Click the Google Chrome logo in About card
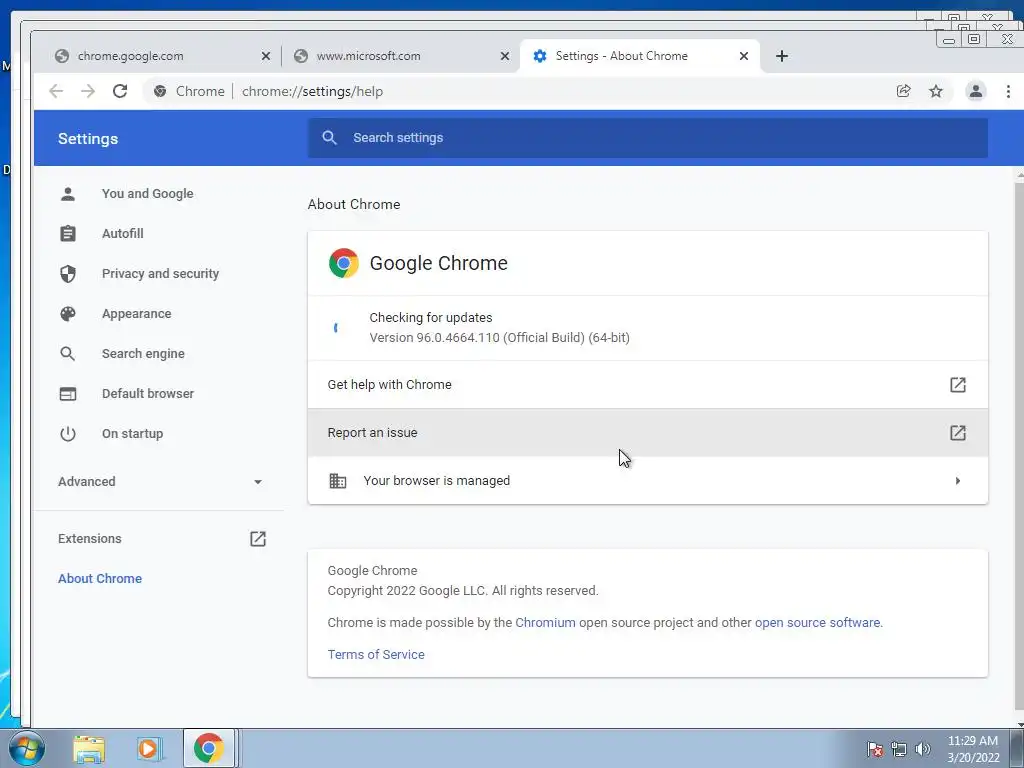Viewport: 1024px width, 768px height. click(344, 263)
